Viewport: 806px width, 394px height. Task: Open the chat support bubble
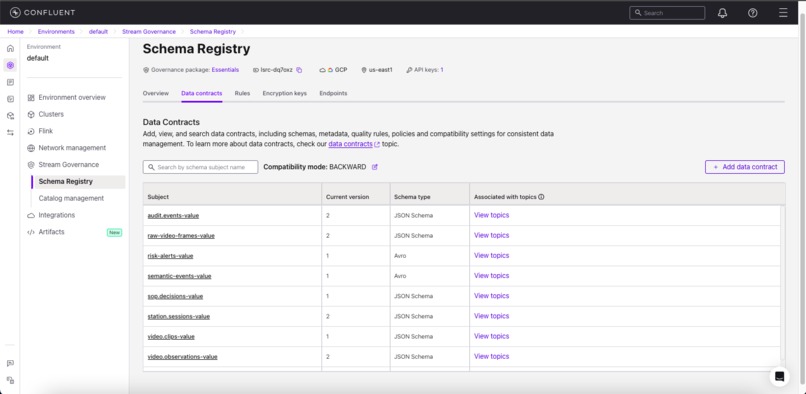[779, 377]
